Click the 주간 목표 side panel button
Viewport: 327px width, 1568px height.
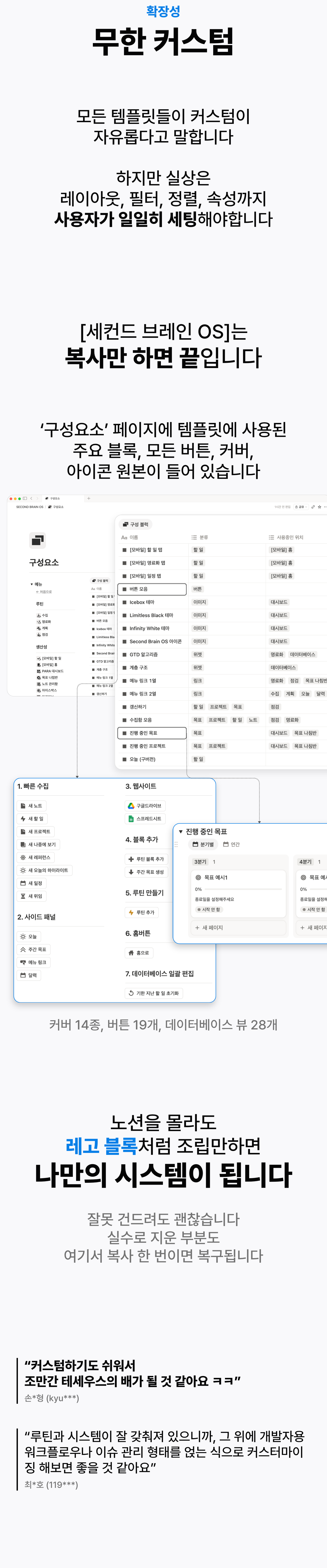pyautogui.click(x=34, y=950)
